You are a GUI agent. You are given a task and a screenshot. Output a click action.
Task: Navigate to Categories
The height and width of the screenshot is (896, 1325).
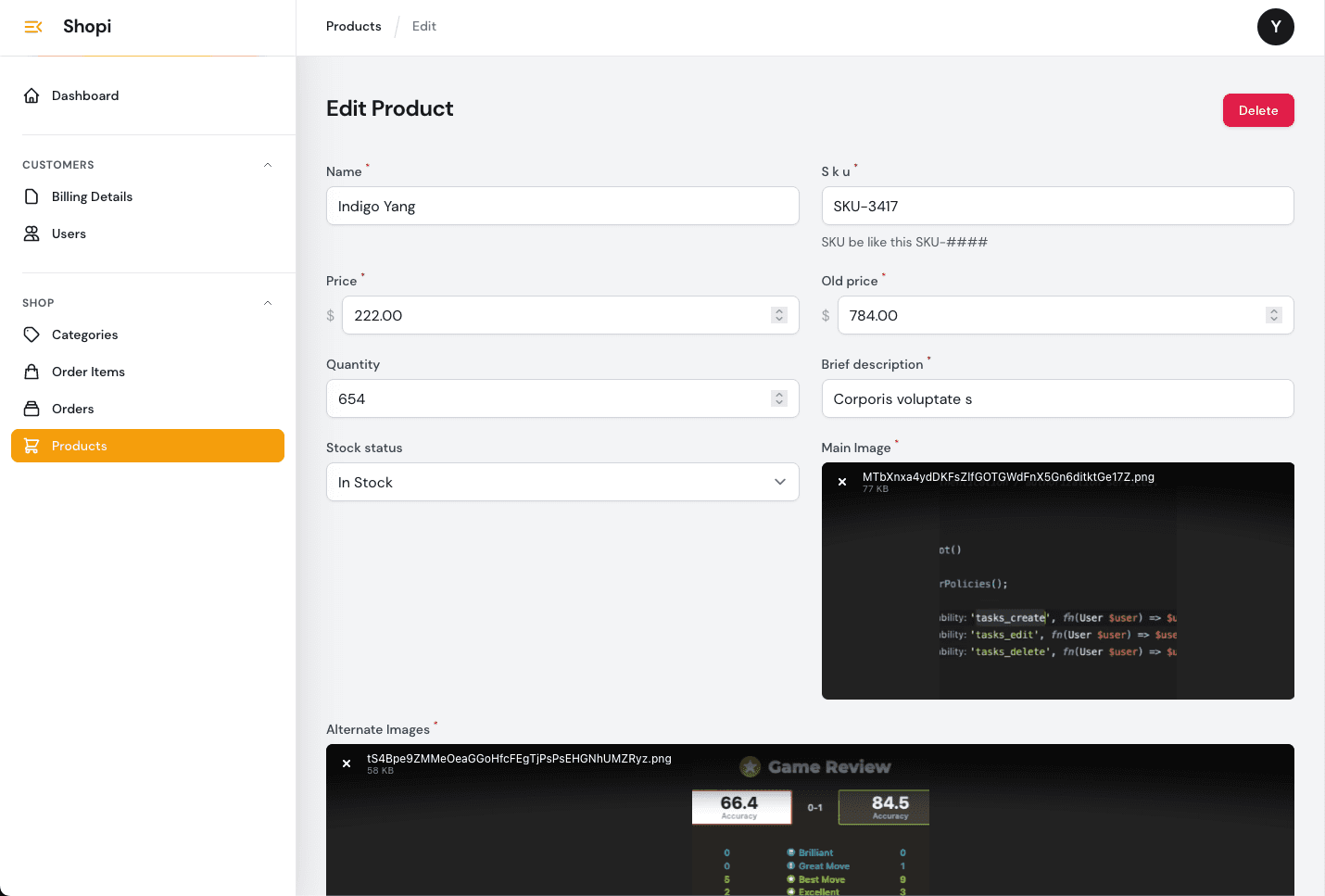click(x=148, y=334)
